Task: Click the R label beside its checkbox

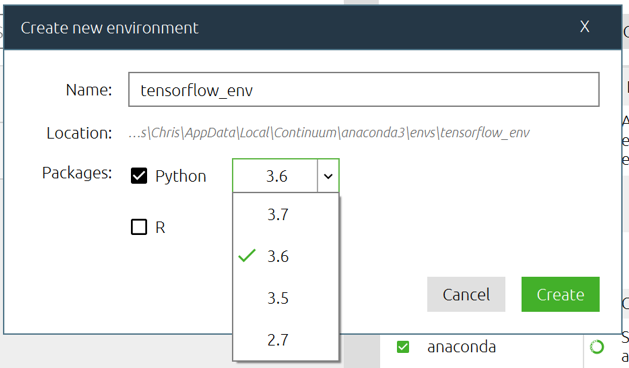Action: click(160, 227)
